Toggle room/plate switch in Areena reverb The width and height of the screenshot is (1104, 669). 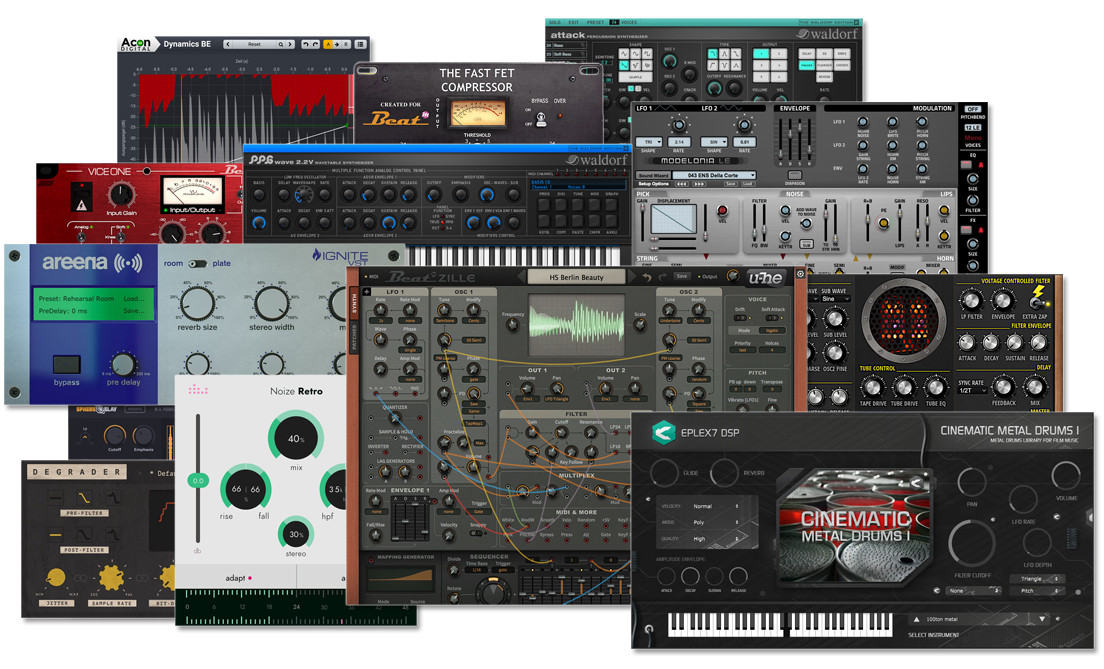[198, 263]
